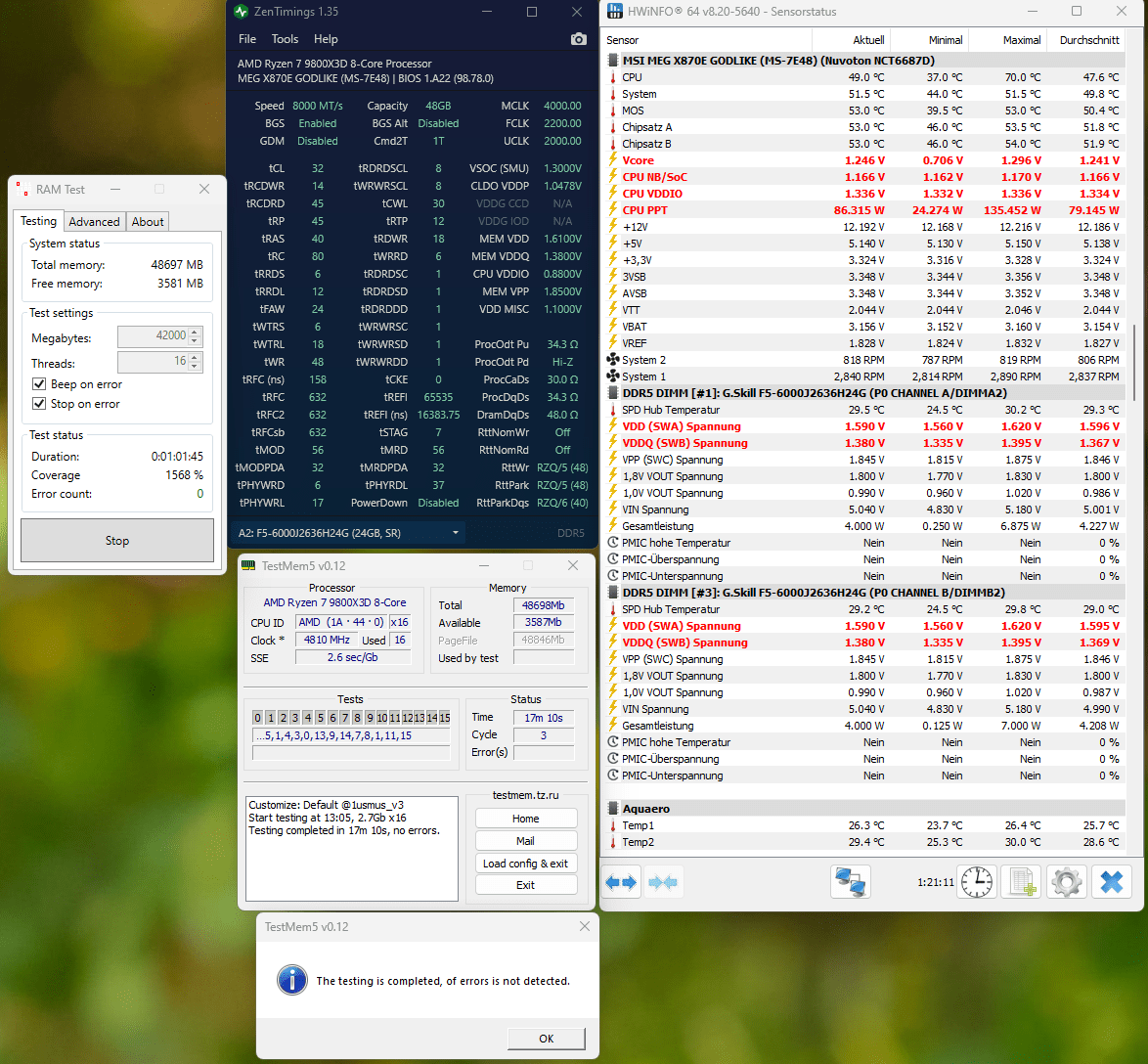Click TestMem5 Exit button
The width and height of the screenshot is (1148, 1064).
tap(526, 885)
